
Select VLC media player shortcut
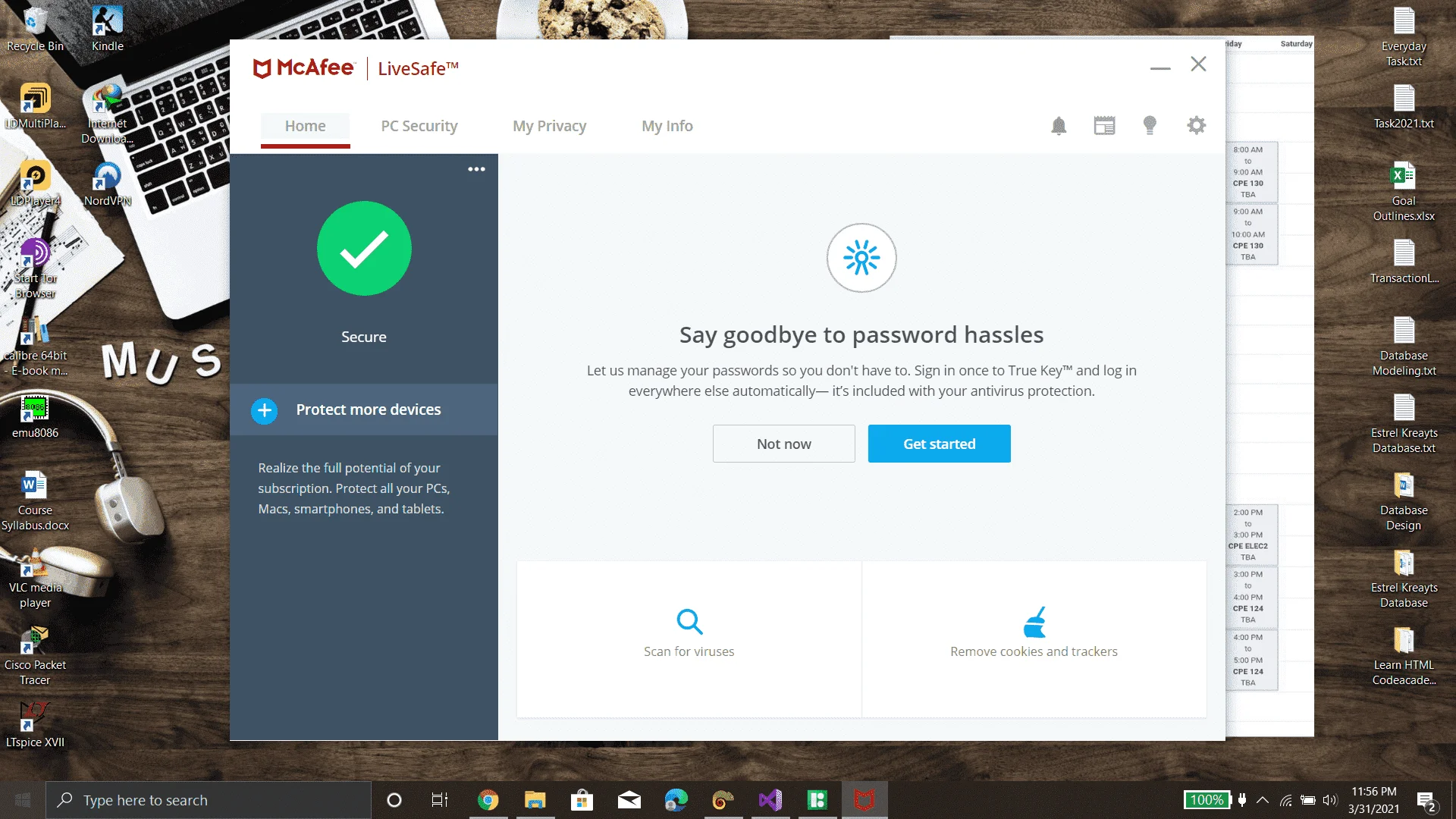(x=35, y=579)
